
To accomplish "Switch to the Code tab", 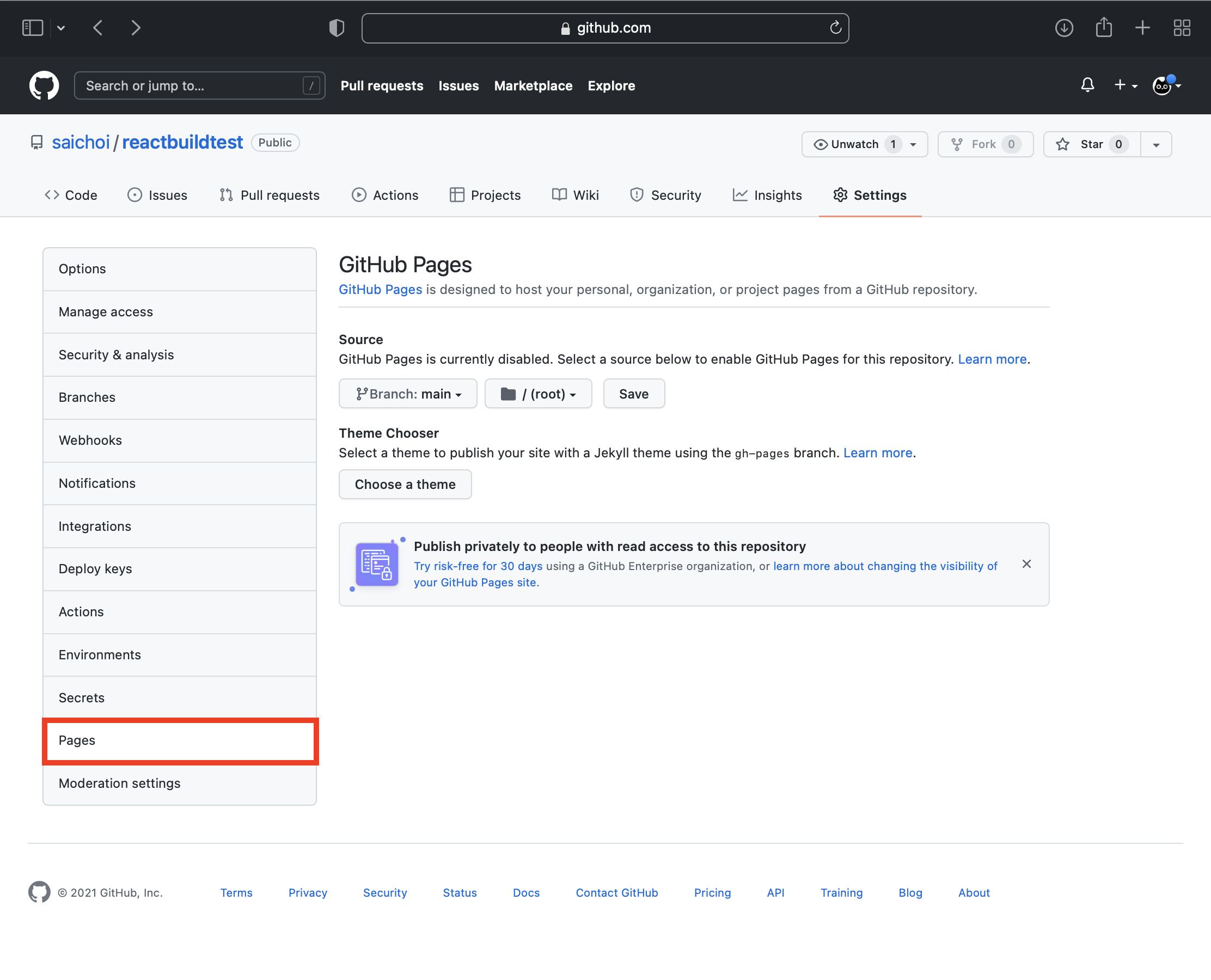I will (71, 195).
